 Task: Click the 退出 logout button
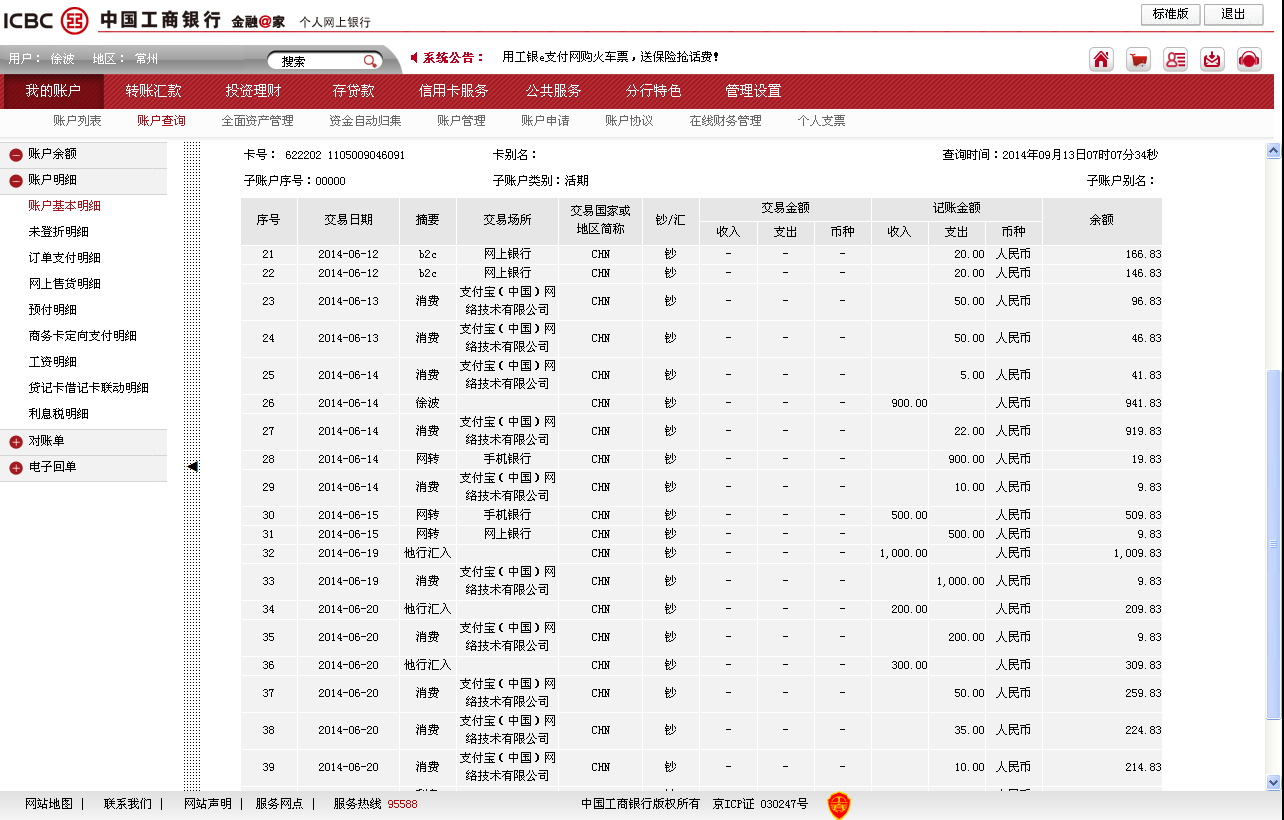(x=1233, y=14)
